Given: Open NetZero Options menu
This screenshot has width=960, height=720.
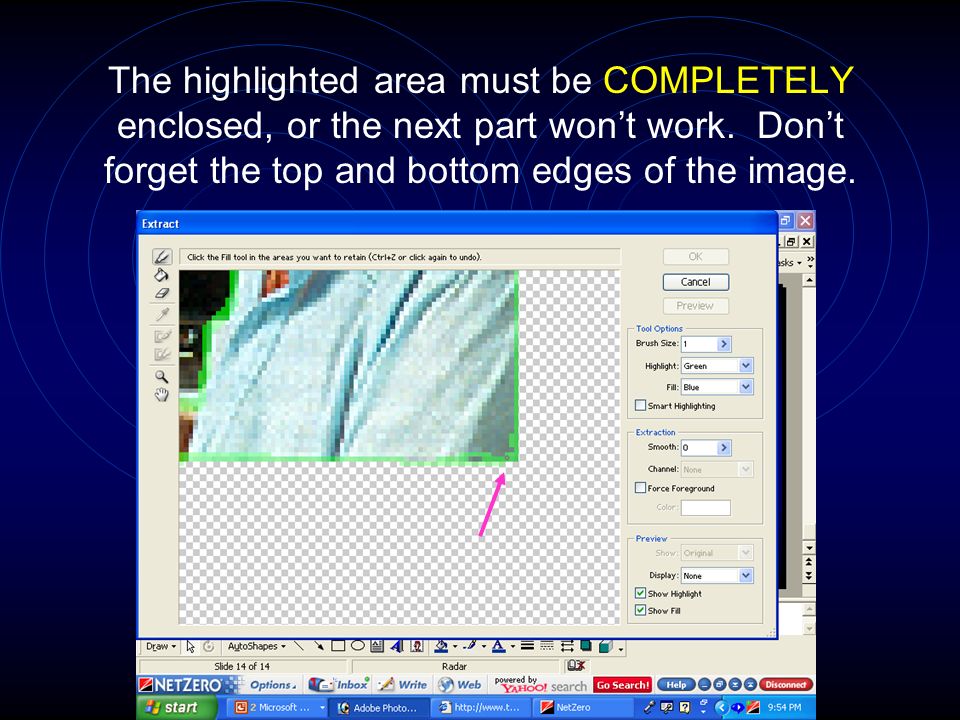Looking at the screenshot, I should (x=273, y=685).
